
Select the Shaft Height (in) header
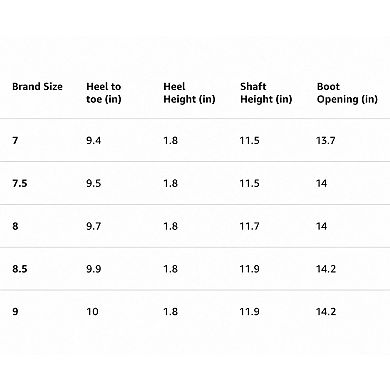pyautogui.click(x=266, y=93)
